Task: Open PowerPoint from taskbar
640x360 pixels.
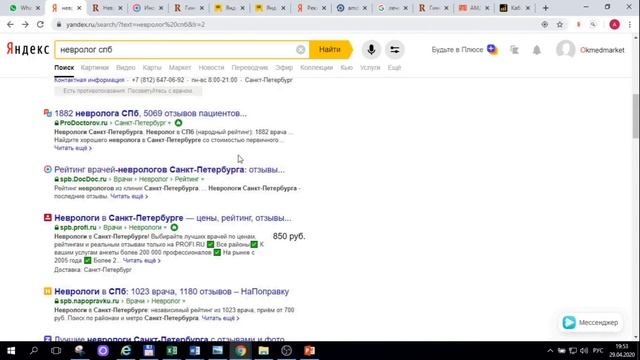Action: (309, 351)
